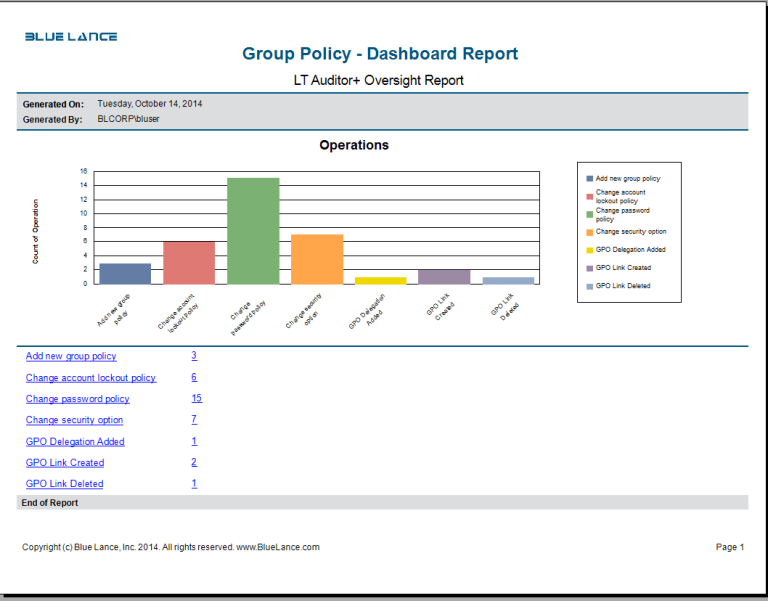Select the purple GPO Link Created legend swatch
The height and width of the screenshot is (601, 768).
590,268
